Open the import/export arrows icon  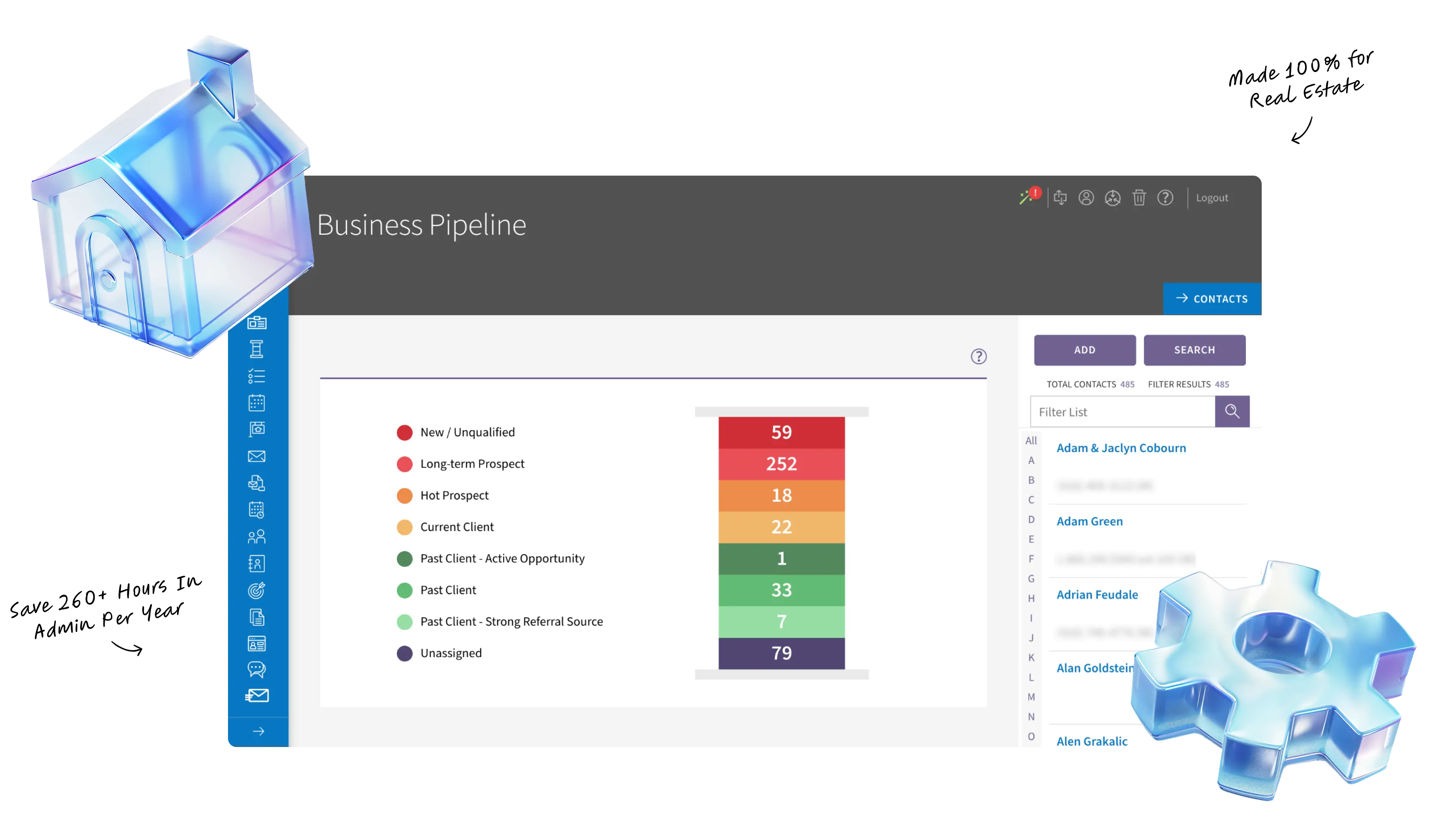pyautogui.click(x=1060, y=197)
